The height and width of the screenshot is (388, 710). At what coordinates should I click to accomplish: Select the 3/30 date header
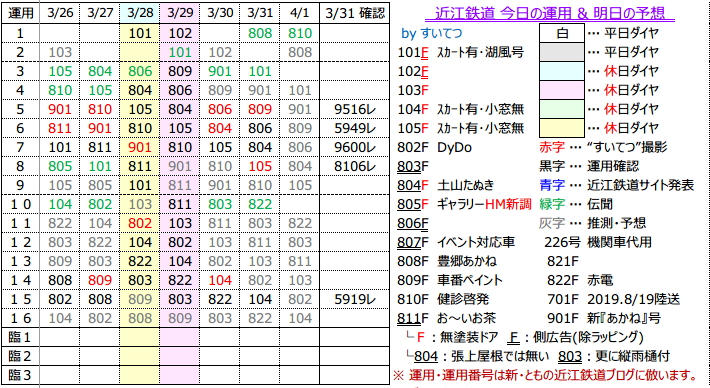(x=220, y=13)
